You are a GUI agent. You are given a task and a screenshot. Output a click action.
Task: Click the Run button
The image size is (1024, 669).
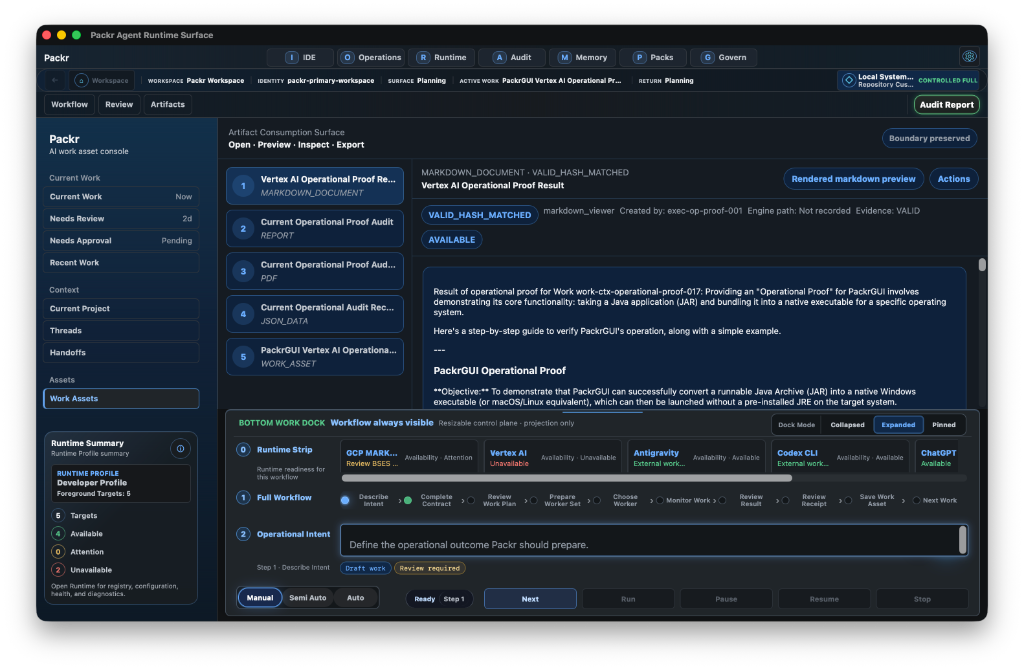coord(628,598)
